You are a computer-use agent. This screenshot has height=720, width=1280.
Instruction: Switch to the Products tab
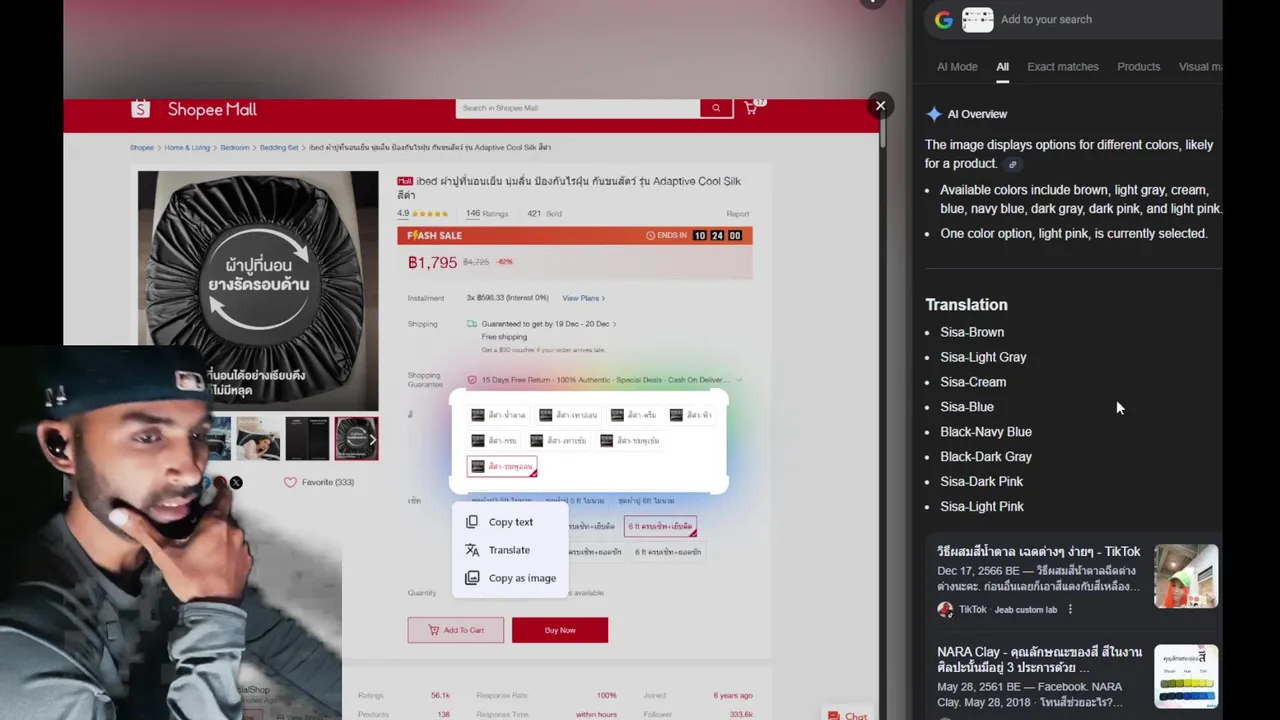point(1138,67)
